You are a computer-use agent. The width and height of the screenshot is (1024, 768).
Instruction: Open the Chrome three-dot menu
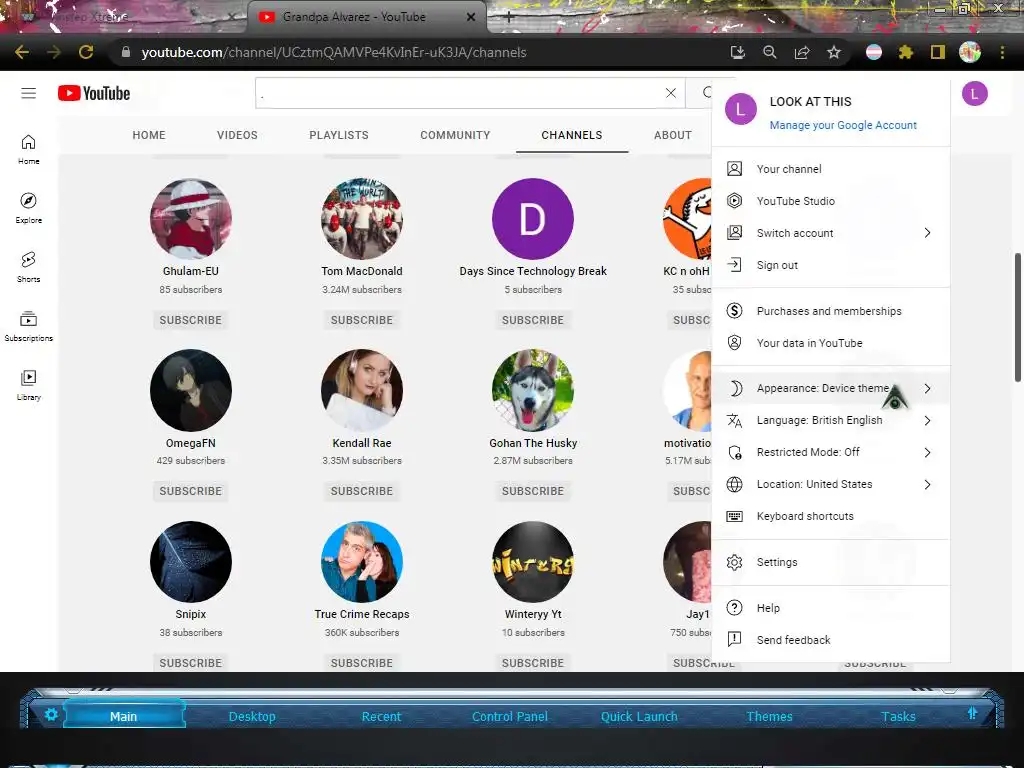1002,52
